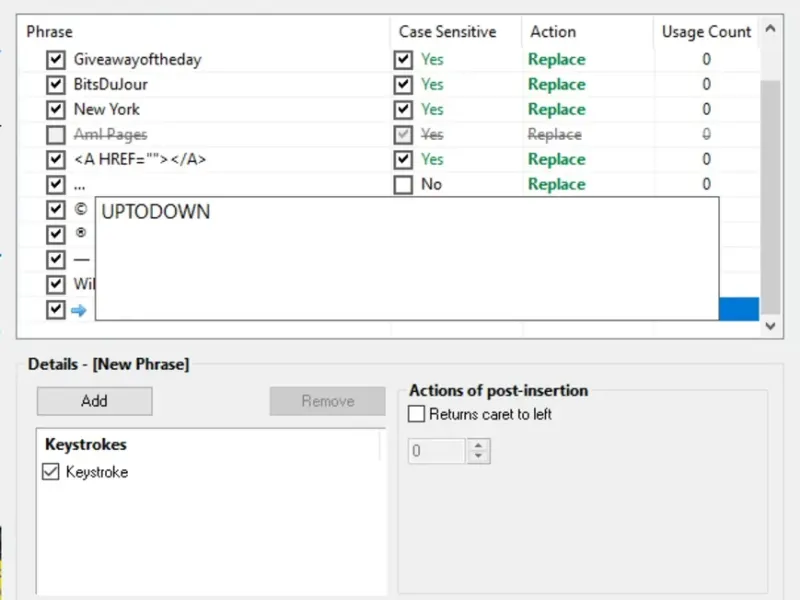Check the Returns caret to left option
Viewport: 800px width, 600px height.
pyautogui.click(x=417, y=414)
